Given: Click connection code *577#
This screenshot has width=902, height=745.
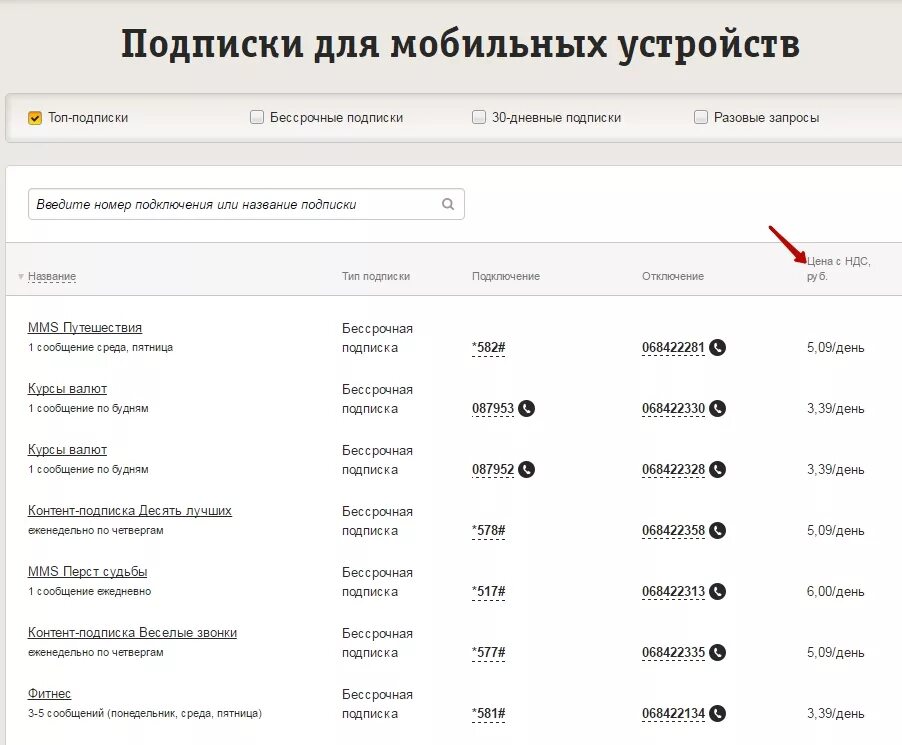Looking at the screenshot, I should 488,652.
